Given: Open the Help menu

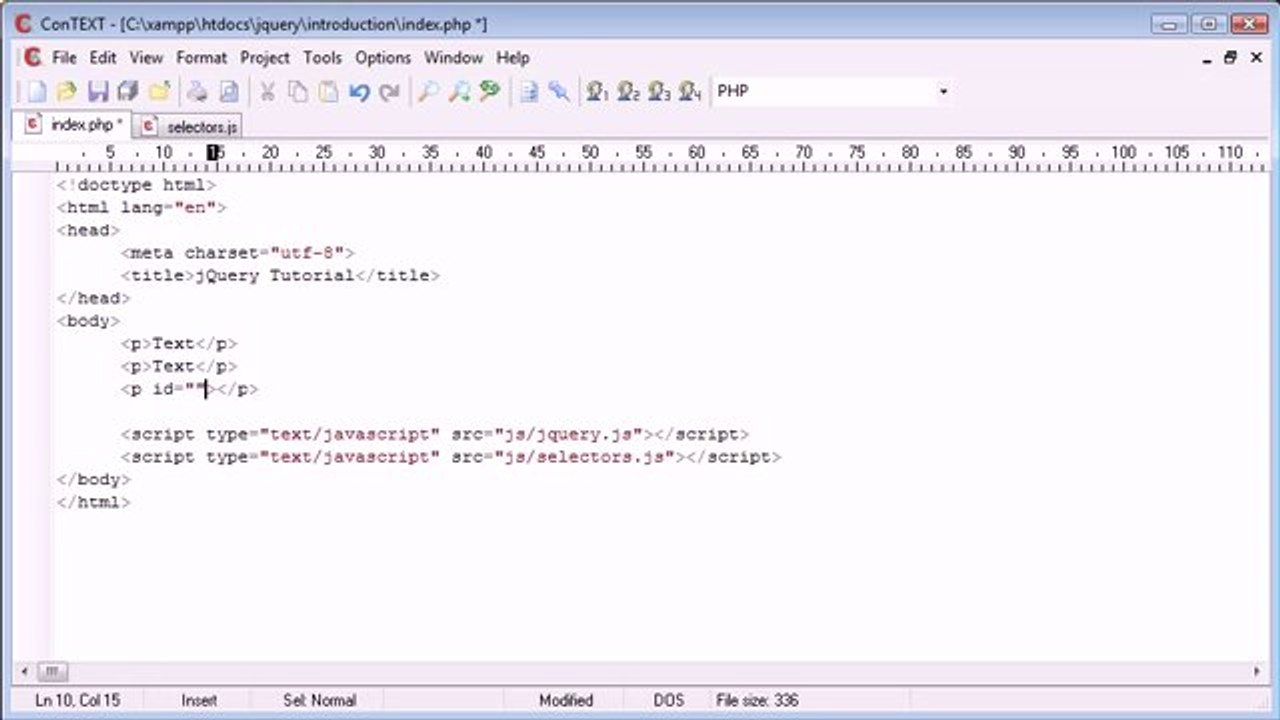Looking at the screenshot, I should tap(513, 58).
